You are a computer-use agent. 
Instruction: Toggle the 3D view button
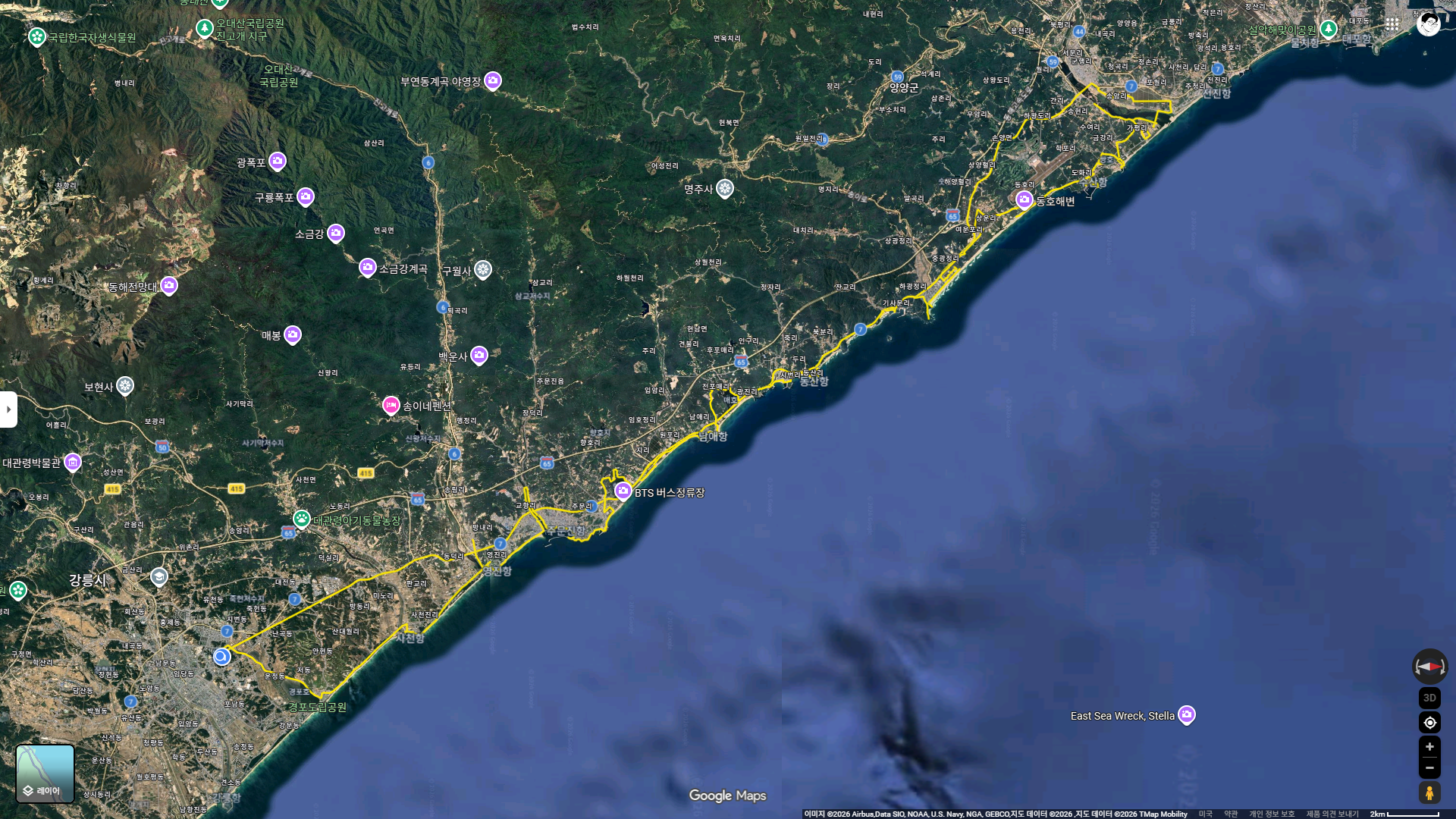click(x=1429, y=698)
